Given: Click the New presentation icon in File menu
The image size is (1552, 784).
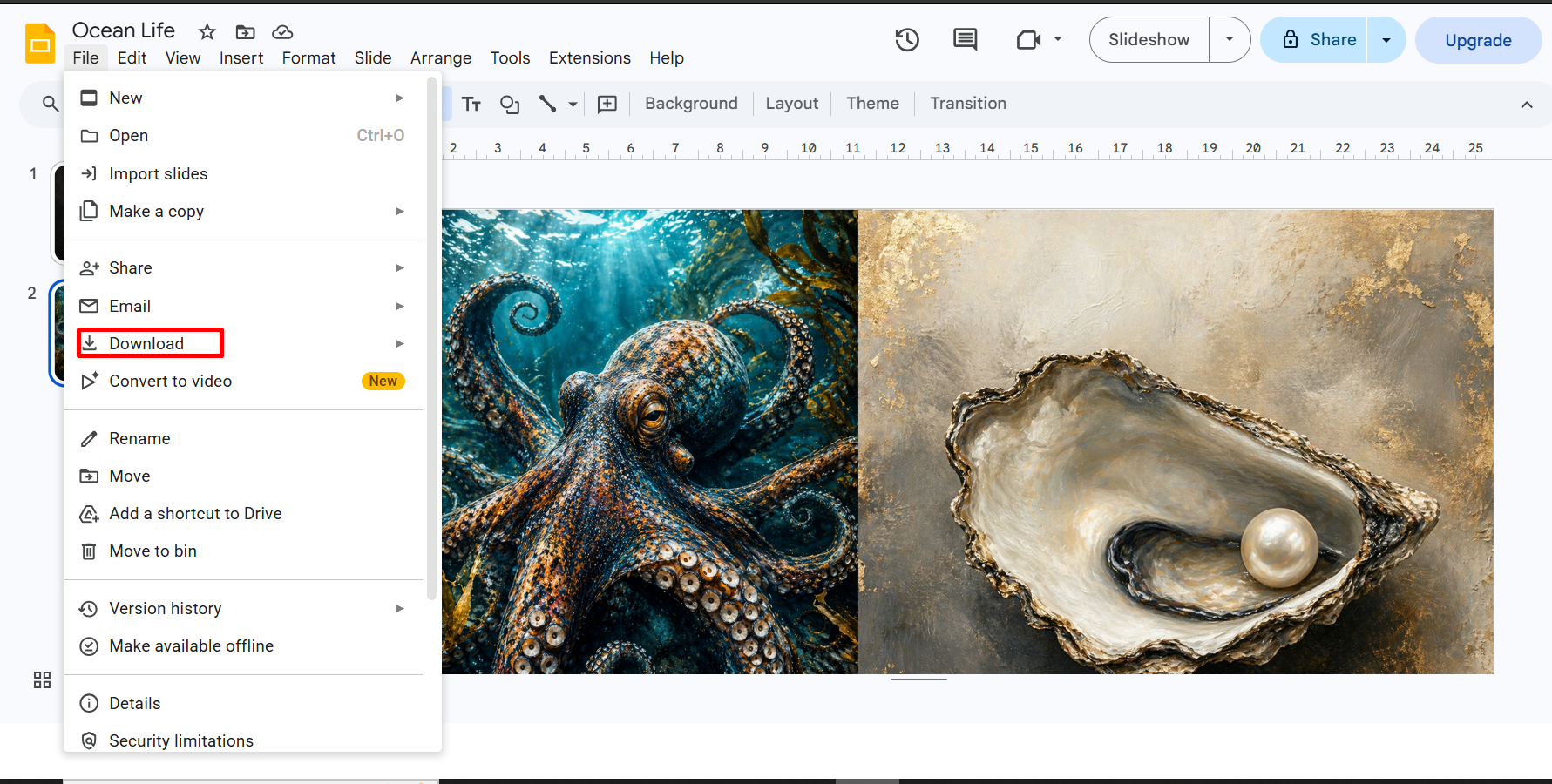Looking at the screenshot, I should point(89,98).
